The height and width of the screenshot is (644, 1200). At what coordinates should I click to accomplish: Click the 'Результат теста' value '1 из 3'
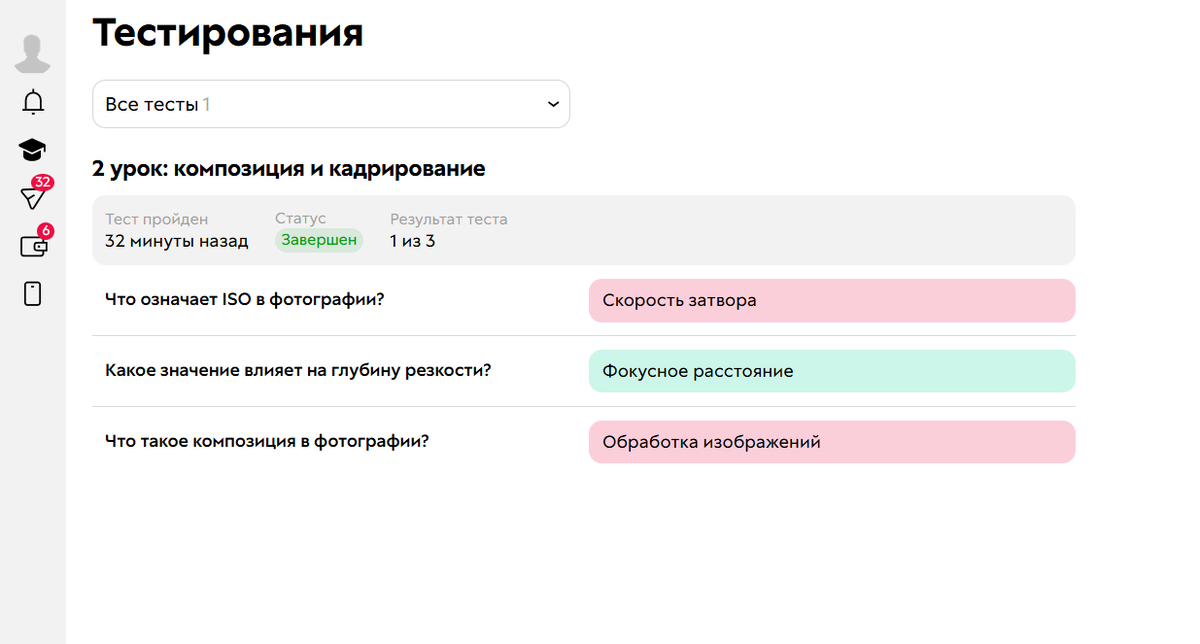click(x=411, y=240)
